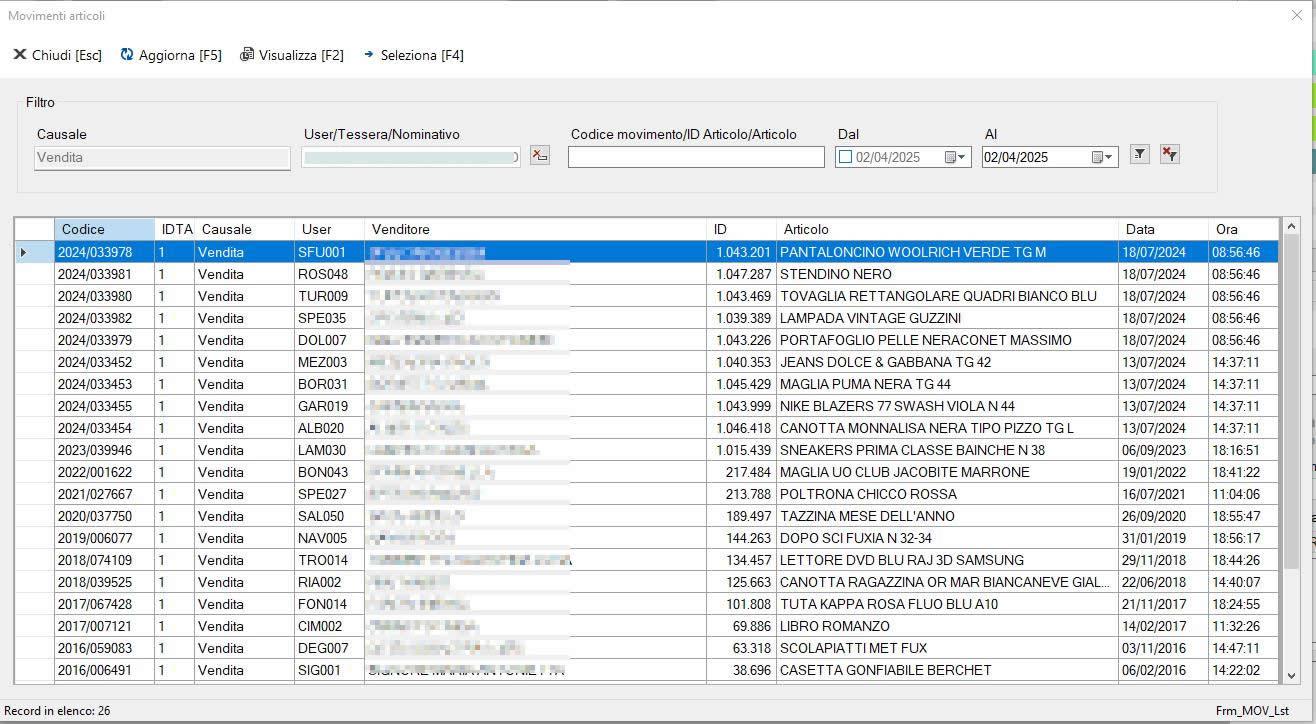Select JEANS DOLCE & GABBANA TG 42
Screen dimensions: 1316x724
click(x=947, y=362)
